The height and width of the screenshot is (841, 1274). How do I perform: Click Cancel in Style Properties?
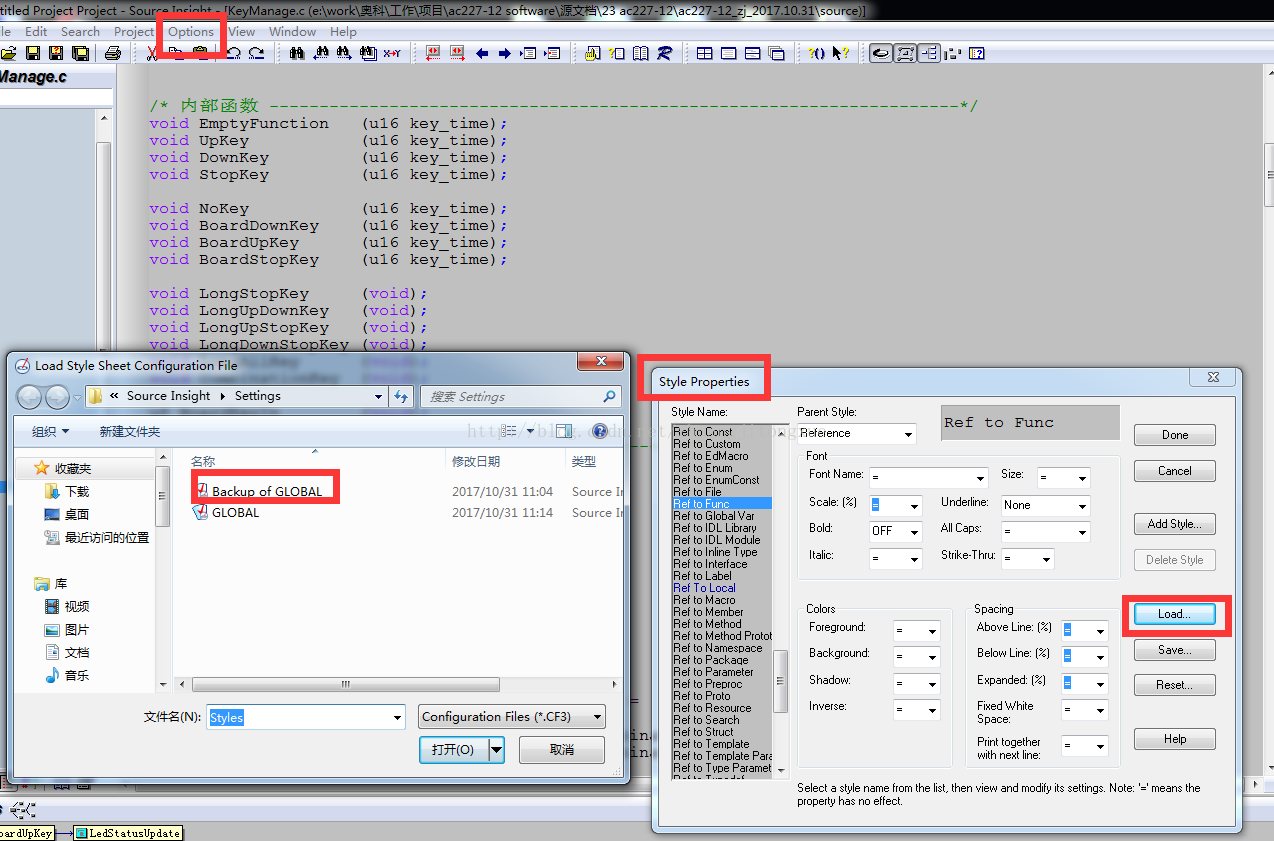click(1175, 471)
